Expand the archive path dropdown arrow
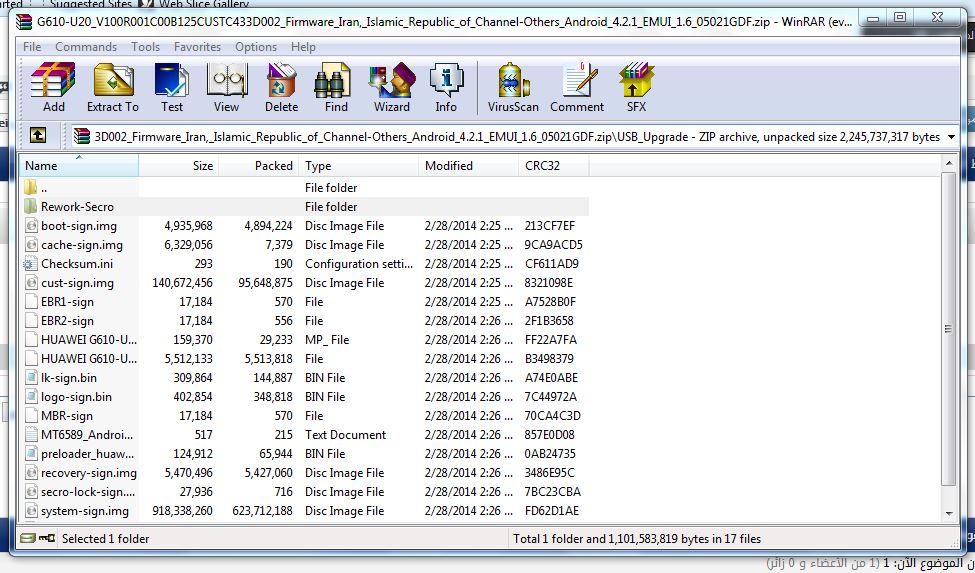 tap(951, 137)
